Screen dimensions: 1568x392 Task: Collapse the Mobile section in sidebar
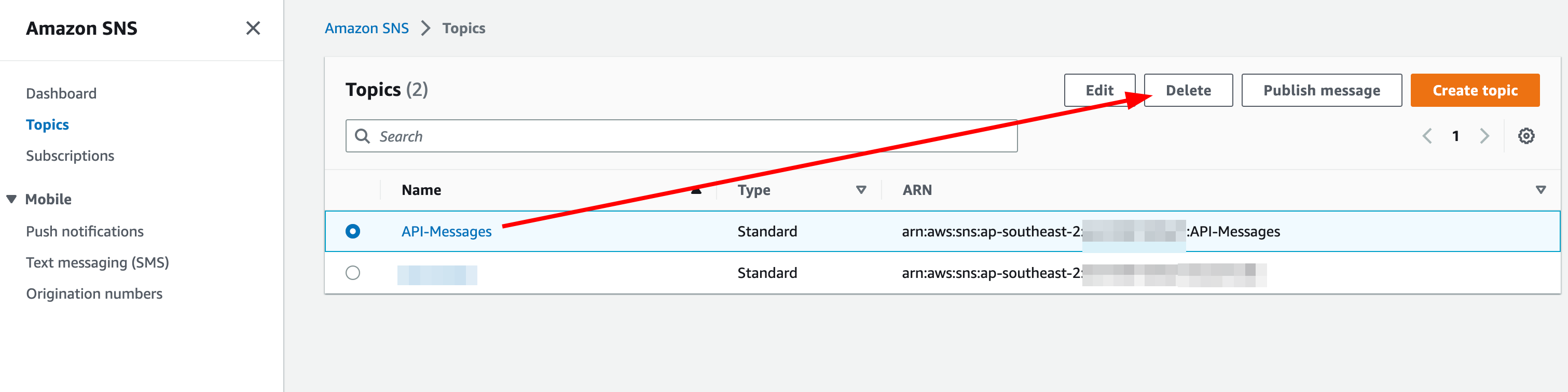(11, 199)
